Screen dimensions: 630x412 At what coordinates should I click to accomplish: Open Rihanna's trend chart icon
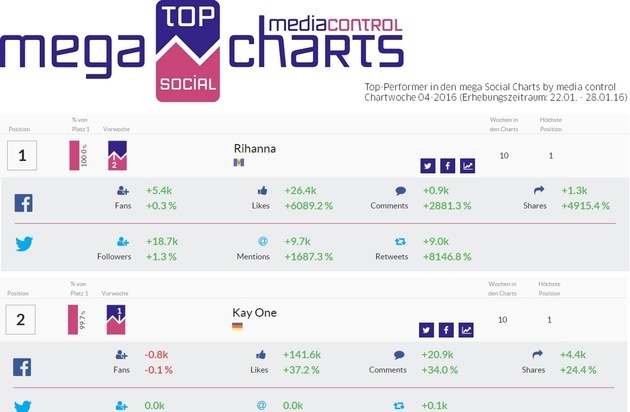point(467,166)
